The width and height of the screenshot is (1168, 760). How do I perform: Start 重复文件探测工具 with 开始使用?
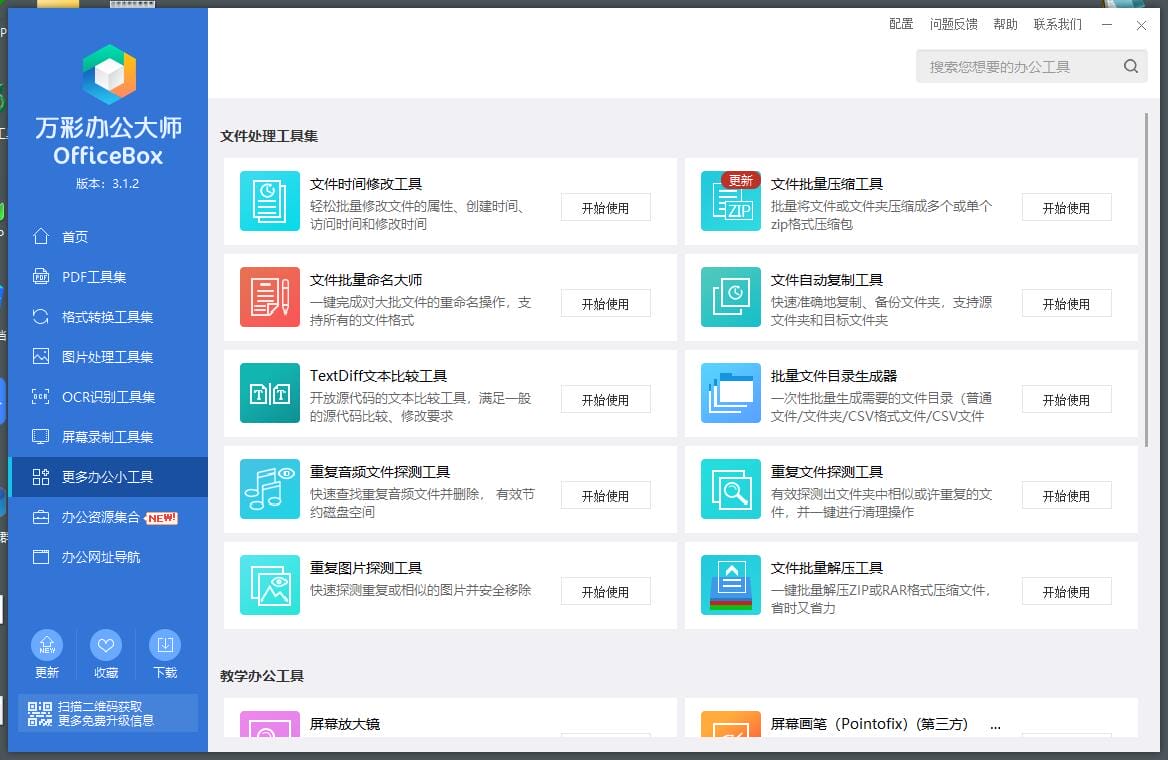coord(1066,496)
